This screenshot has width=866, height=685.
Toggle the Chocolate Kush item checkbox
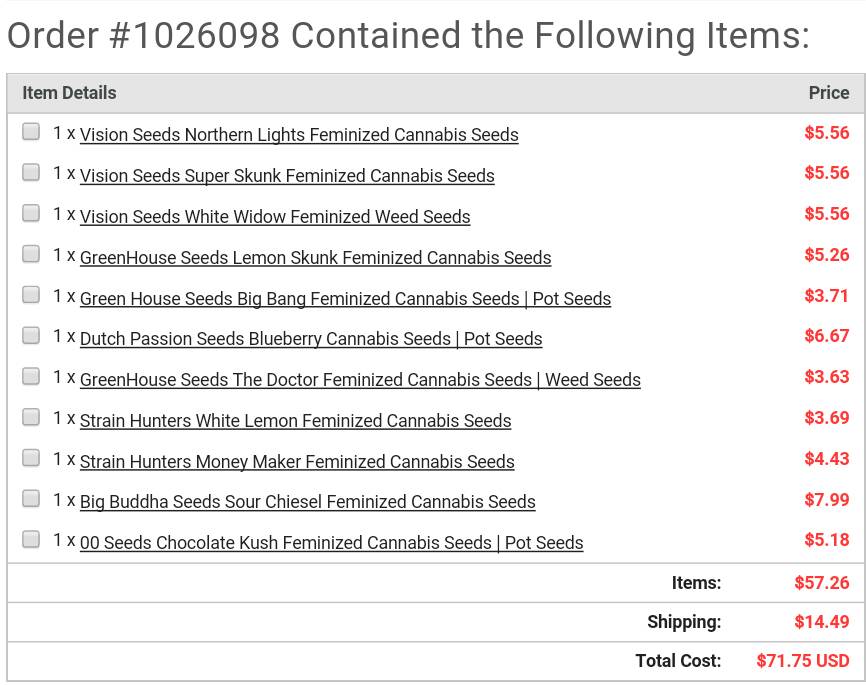pos(31,539)
